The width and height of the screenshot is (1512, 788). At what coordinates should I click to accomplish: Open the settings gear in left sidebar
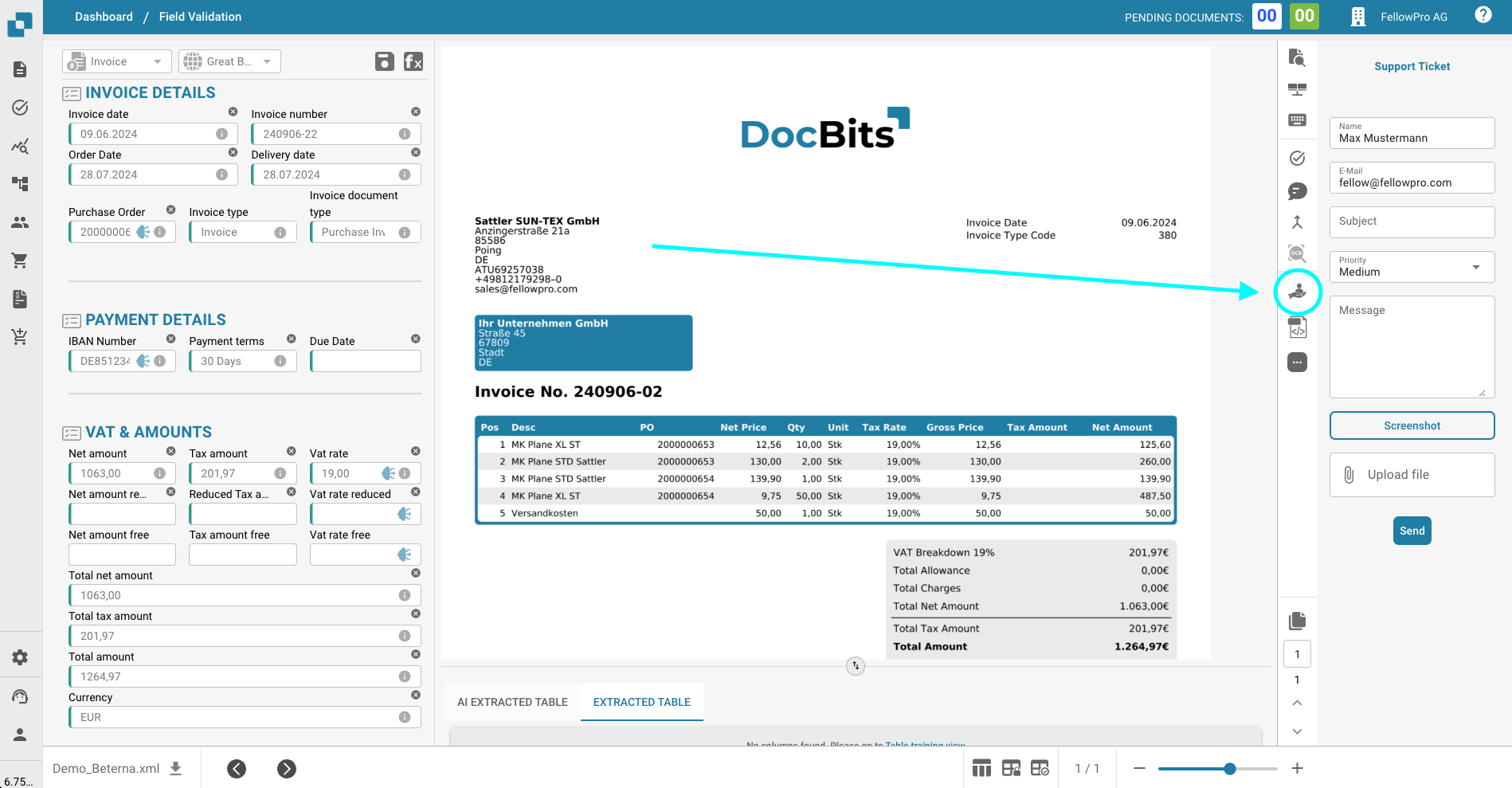(20, 657)
